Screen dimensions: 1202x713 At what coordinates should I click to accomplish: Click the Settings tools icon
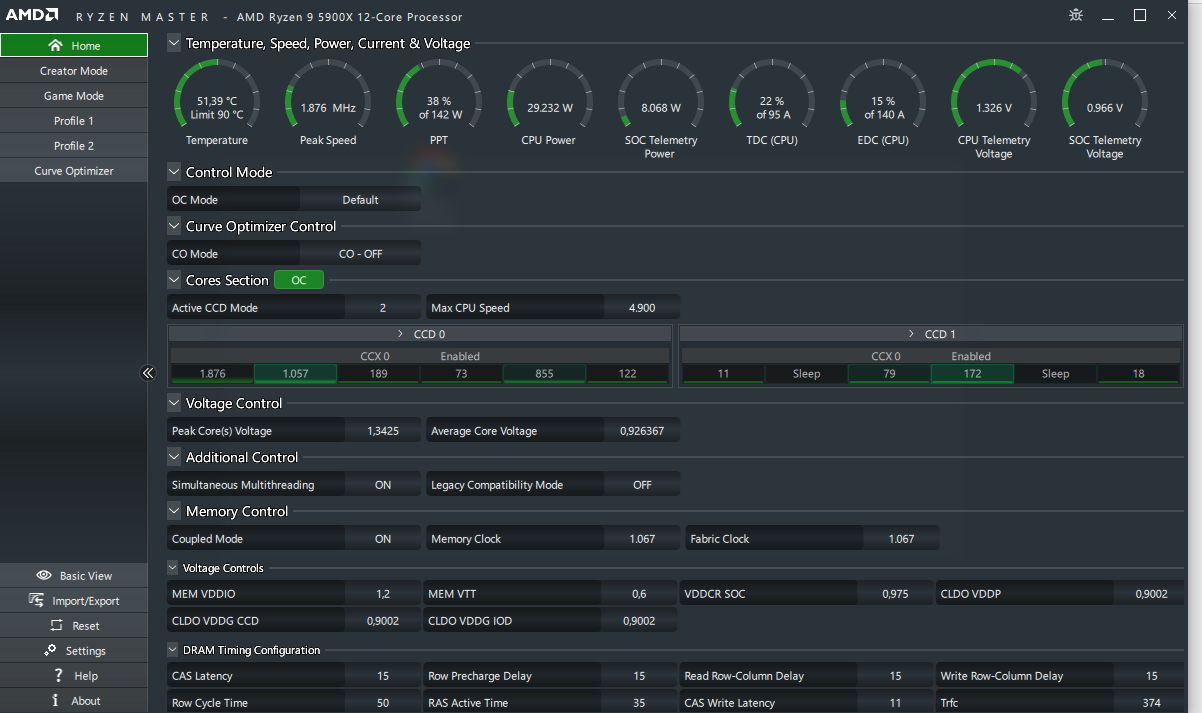click(x=50, y=650)
